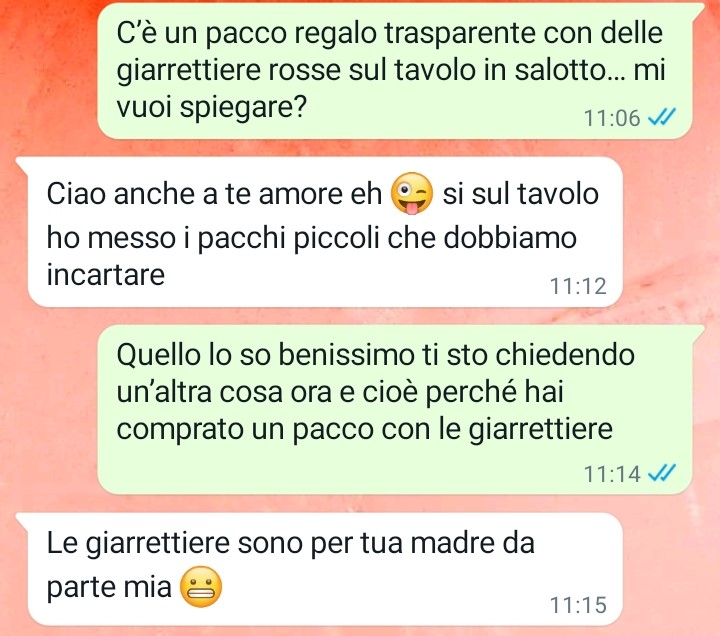Image resolution: width=720 pixels, height=636 pixels.
Task: Tap blue read checkmarks at 11:14
Action: click(x=662, y=473)
